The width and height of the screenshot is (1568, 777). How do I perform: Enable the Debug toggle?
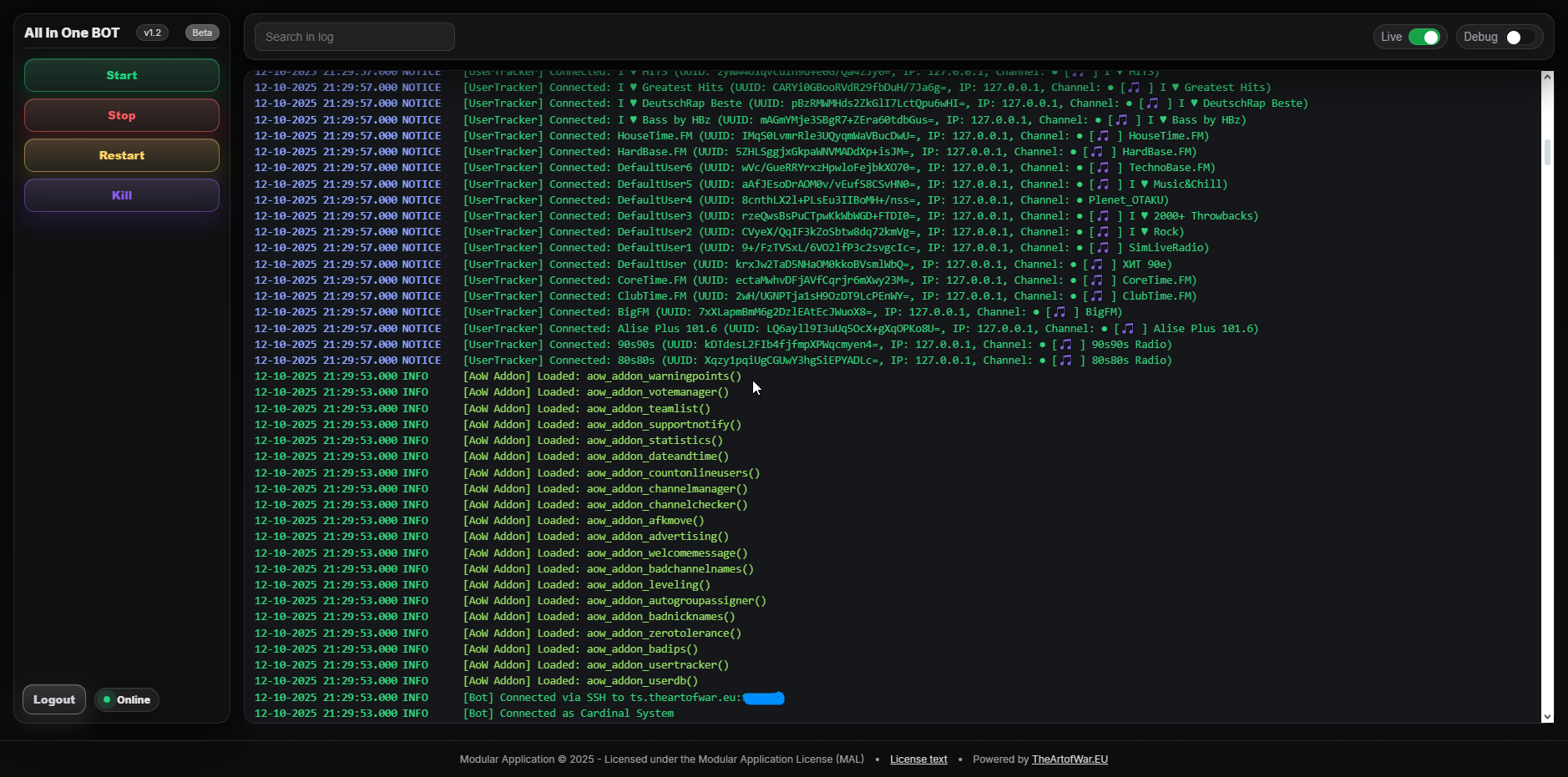pos(1520,38)
